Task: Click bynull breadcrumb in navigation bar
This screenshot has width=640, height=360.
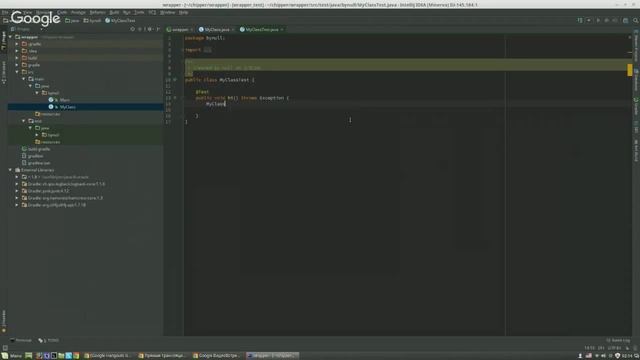Action: point(93,20)
